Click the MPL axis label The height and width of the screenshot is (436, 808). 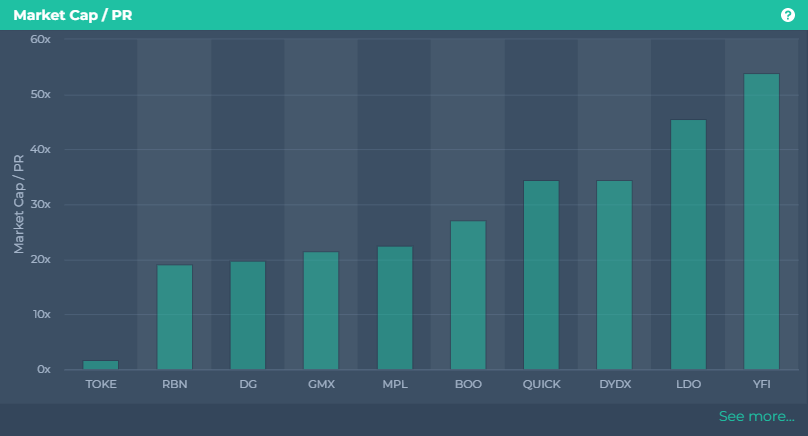click(x=395, y=384)
